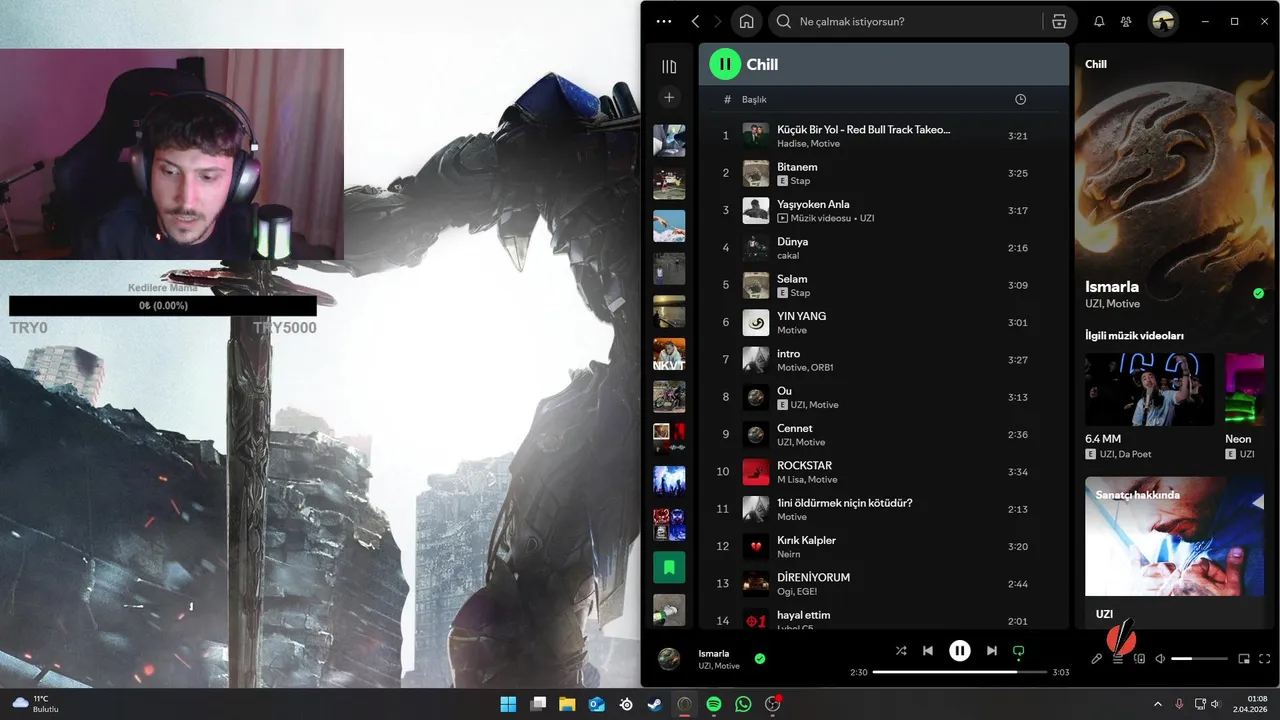Open 'UZI, Motive' artists in player bar
1280x720 pixels.
719,666
